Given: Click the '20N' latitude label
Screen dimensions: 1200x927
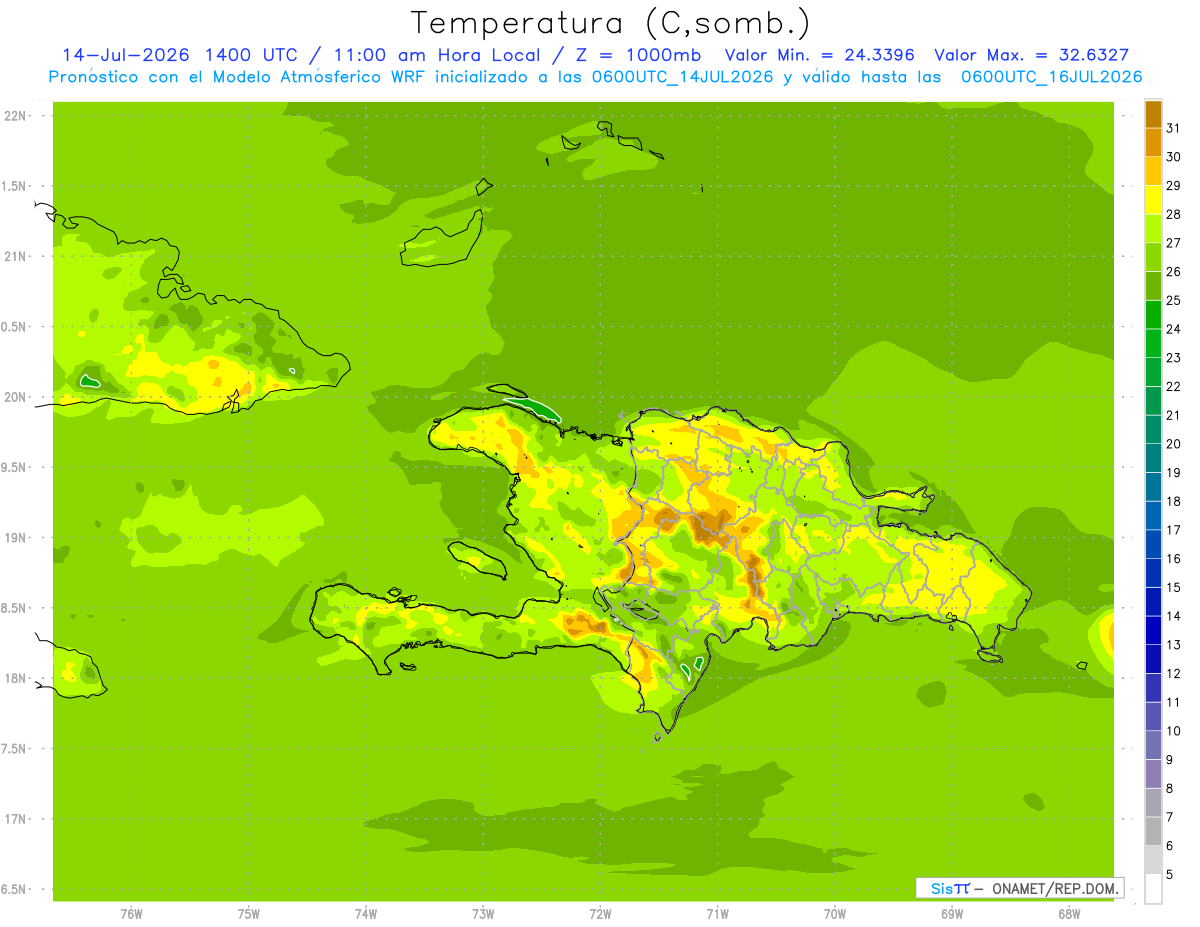Looking at the screenshot, I should 16,397.
